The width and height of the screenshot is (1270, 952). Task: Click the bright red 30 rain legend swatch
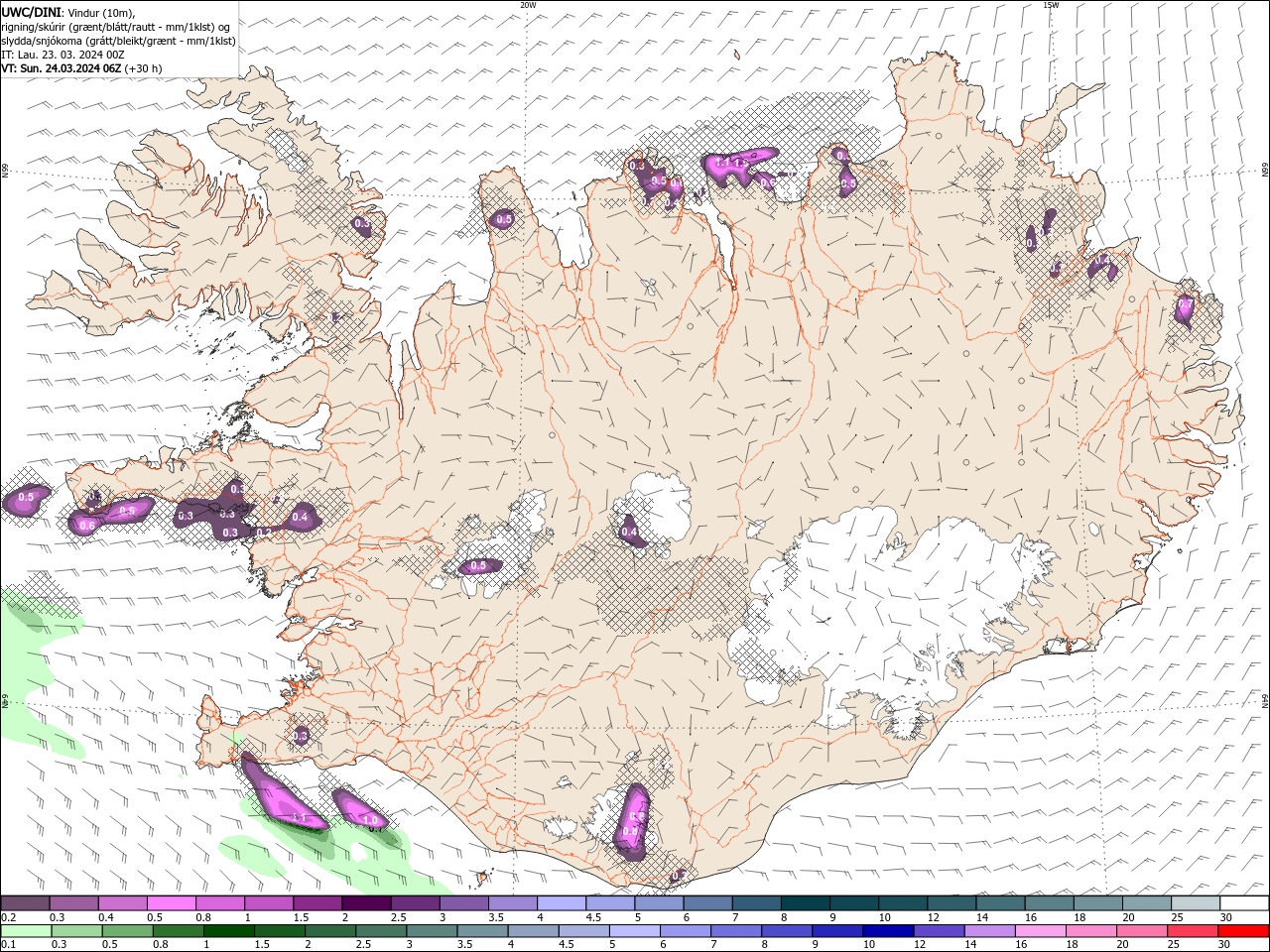[x=1243, y=931]
